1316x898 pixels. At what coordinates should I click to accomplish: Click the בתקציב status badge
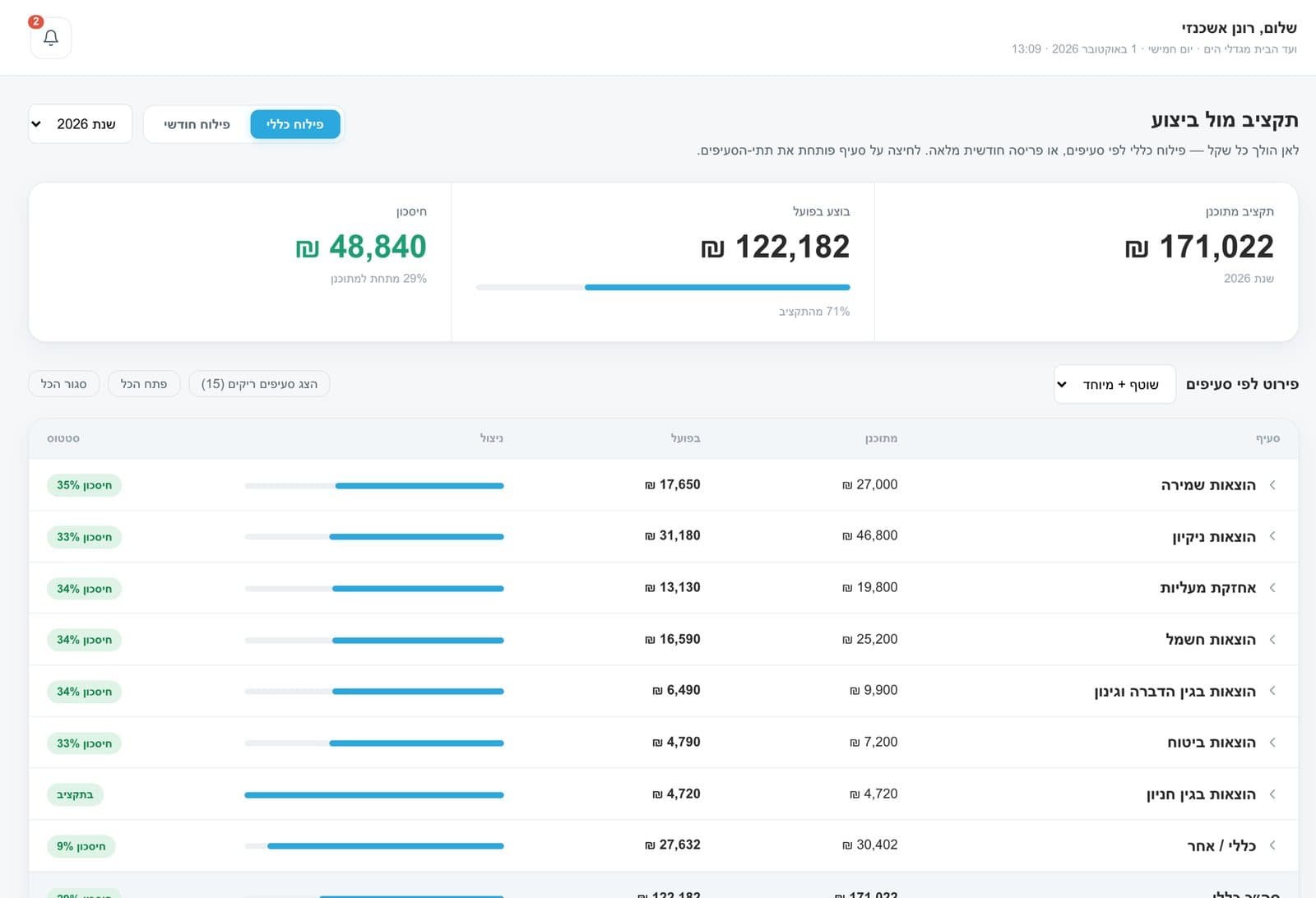(x=75, y=794)
